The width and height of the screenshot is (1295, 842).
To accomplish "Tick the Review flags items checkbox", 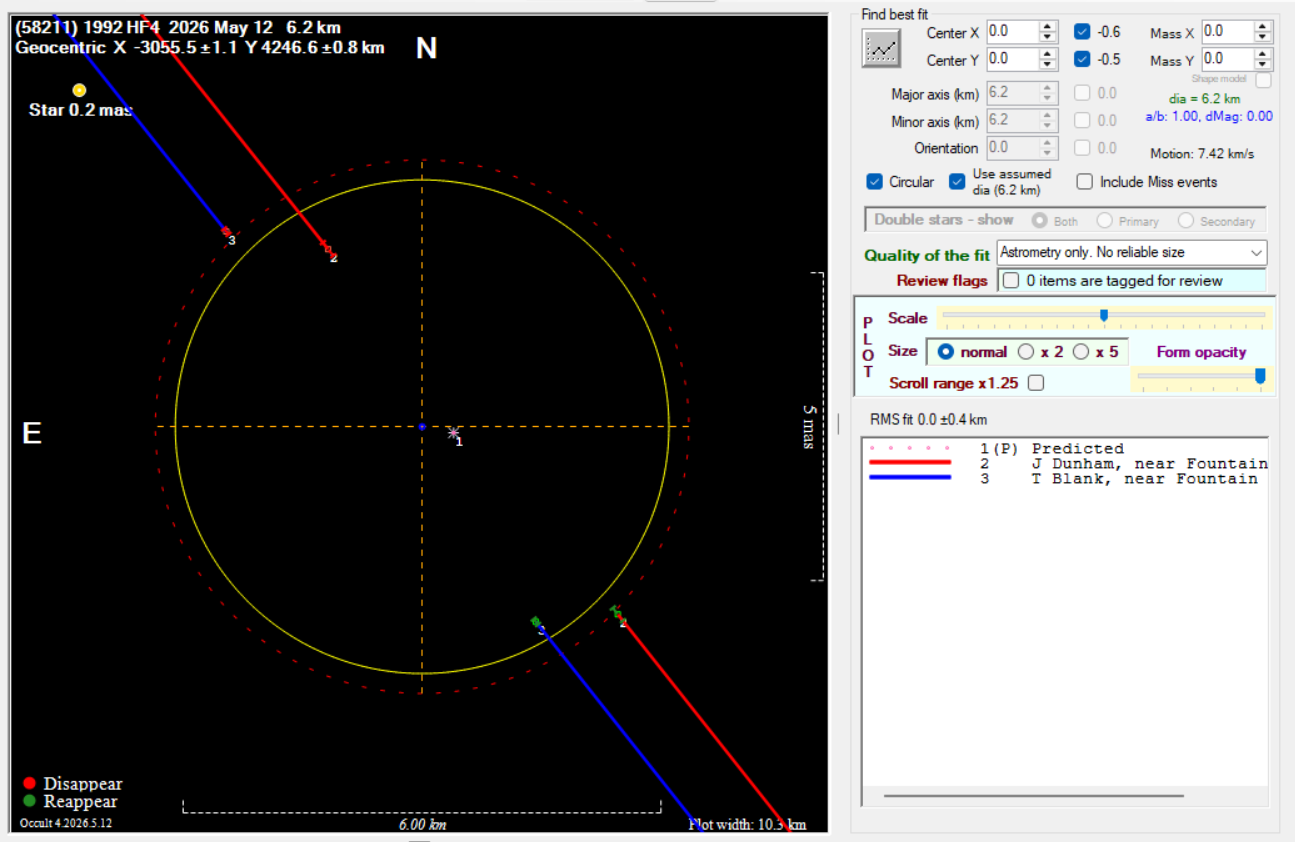I will [1011, 281].
